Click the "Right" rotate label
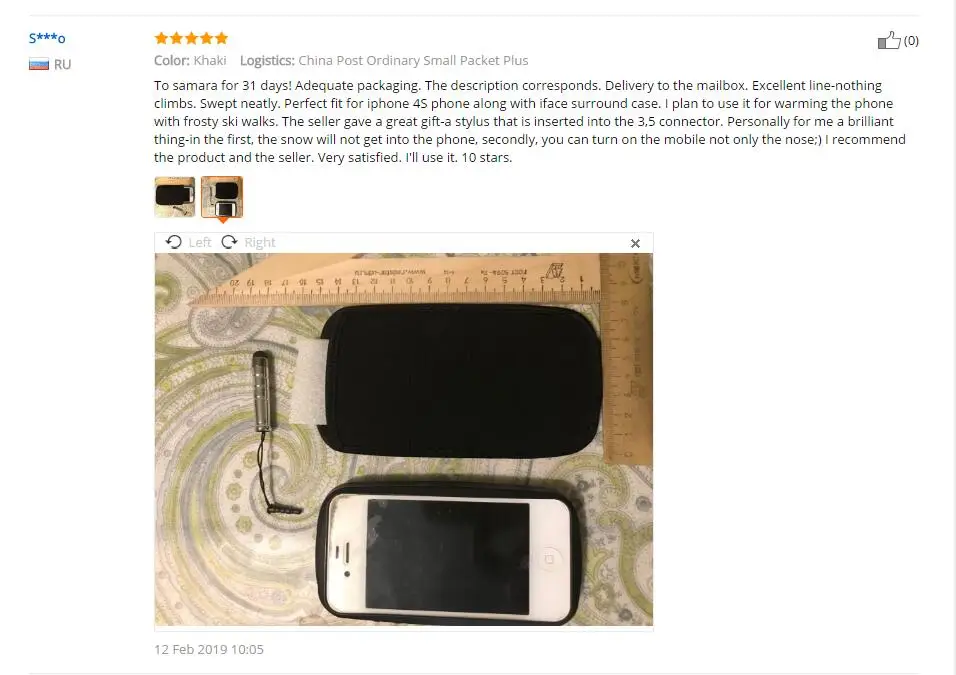The image size is (956, 675). pos(260,243)
